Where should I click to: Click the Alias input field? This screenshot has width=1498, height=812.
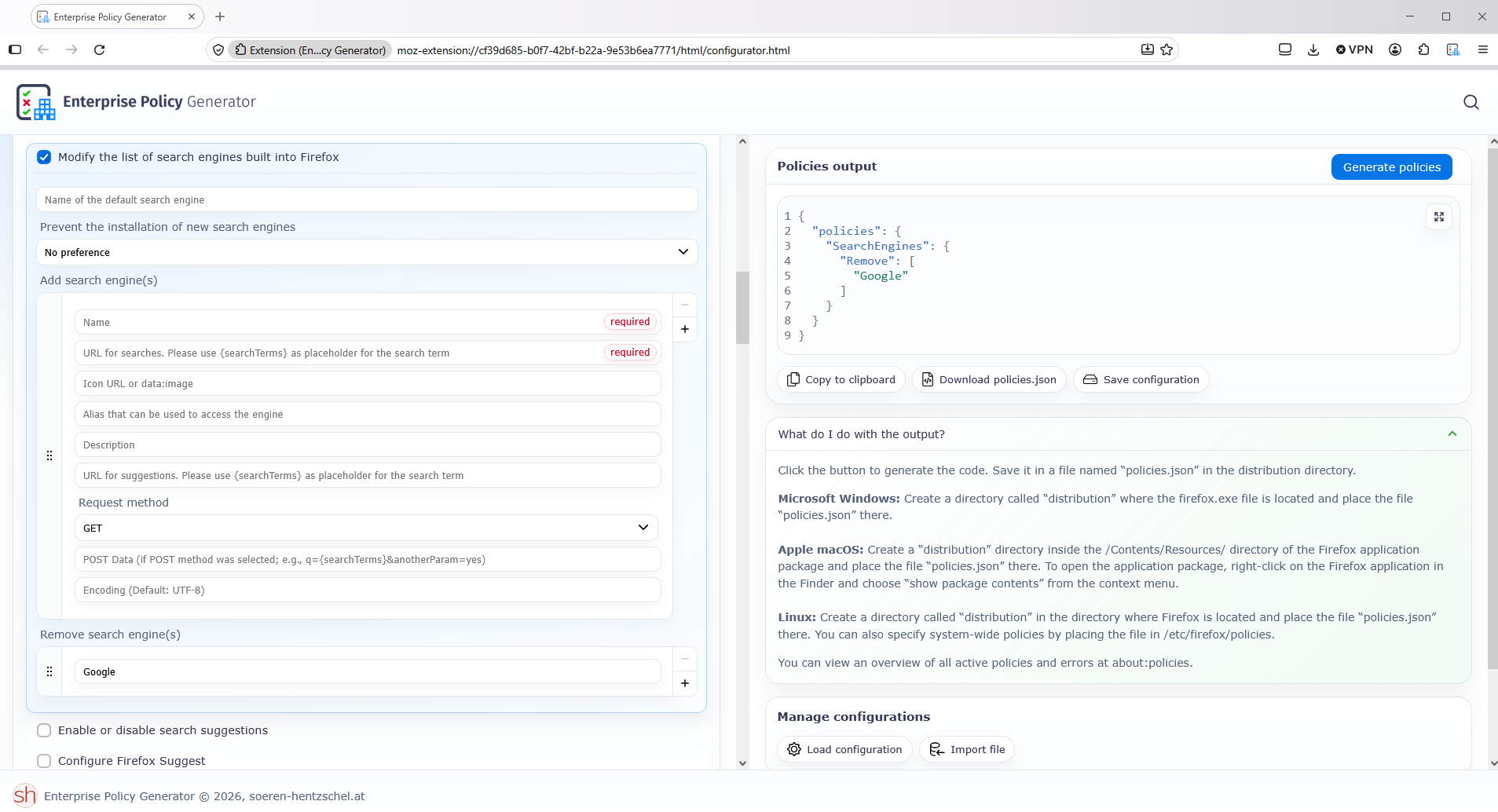pos(368,414)
